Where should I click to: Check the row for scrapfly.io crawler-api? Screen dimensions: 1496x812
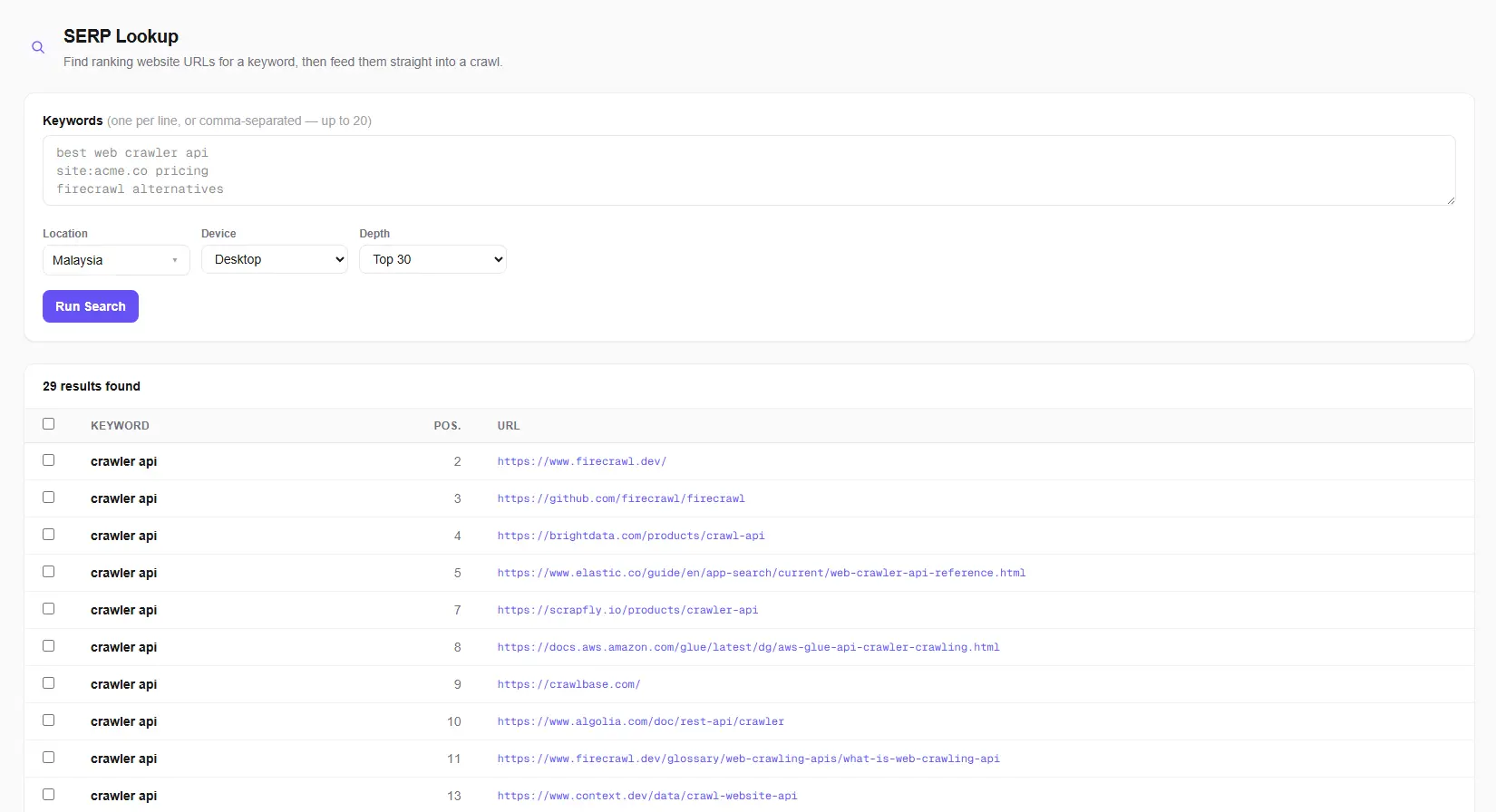[x=49, y=609]
